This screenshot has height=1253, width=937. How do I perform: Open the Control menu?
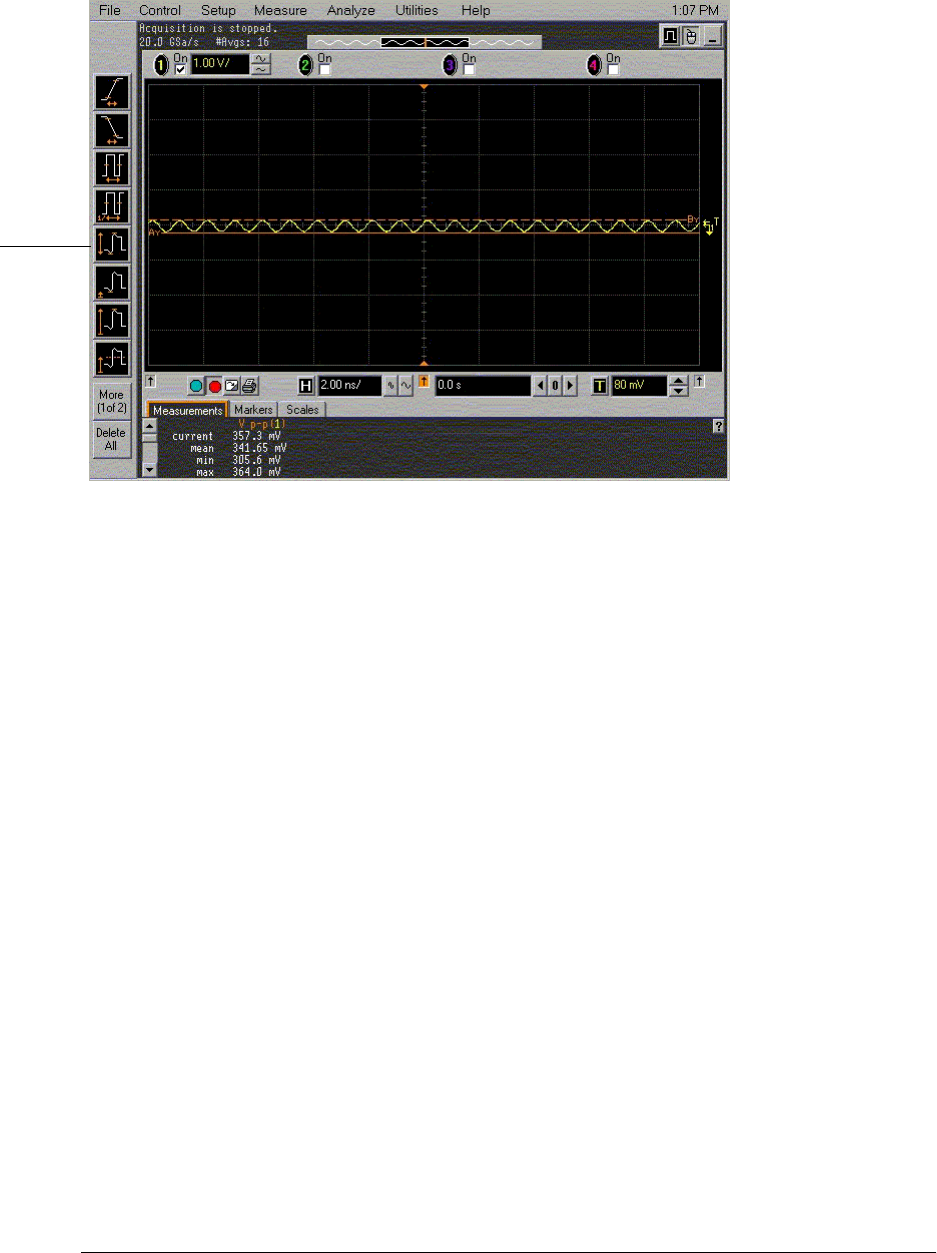[x=160, y=10]
